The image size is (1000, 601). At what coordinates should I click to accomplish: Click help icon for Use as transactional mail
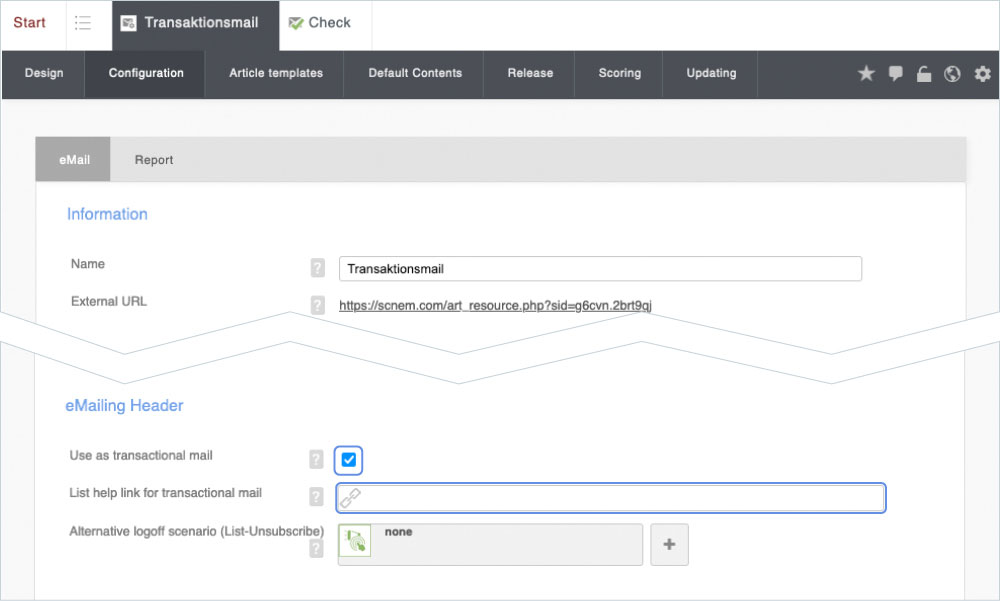(317, 459)
